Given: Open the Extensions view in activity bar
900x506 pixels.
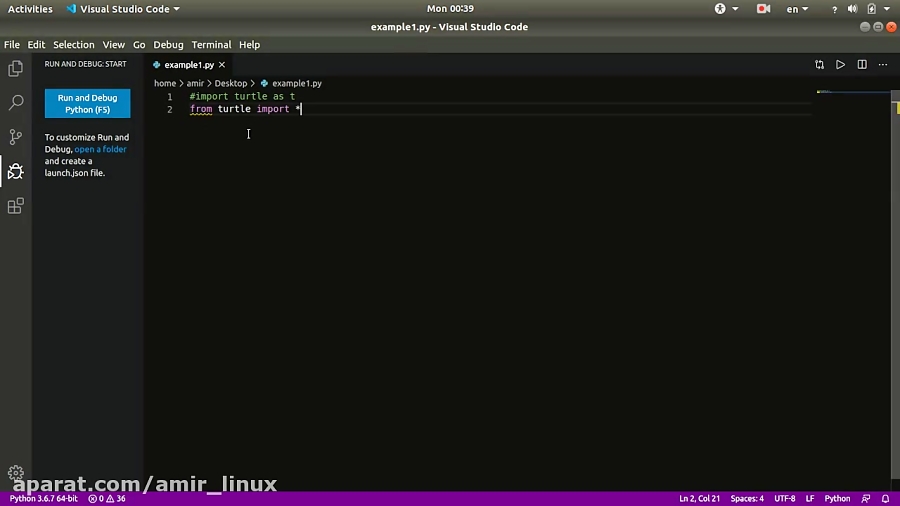Looking at the screenshot, I should coord(15,206).
